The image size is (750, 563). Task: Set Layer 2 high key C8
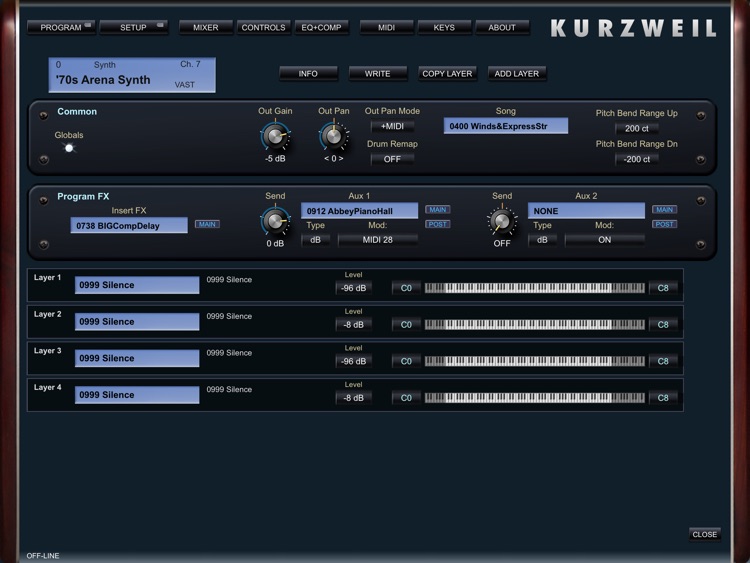click(663, 325)
